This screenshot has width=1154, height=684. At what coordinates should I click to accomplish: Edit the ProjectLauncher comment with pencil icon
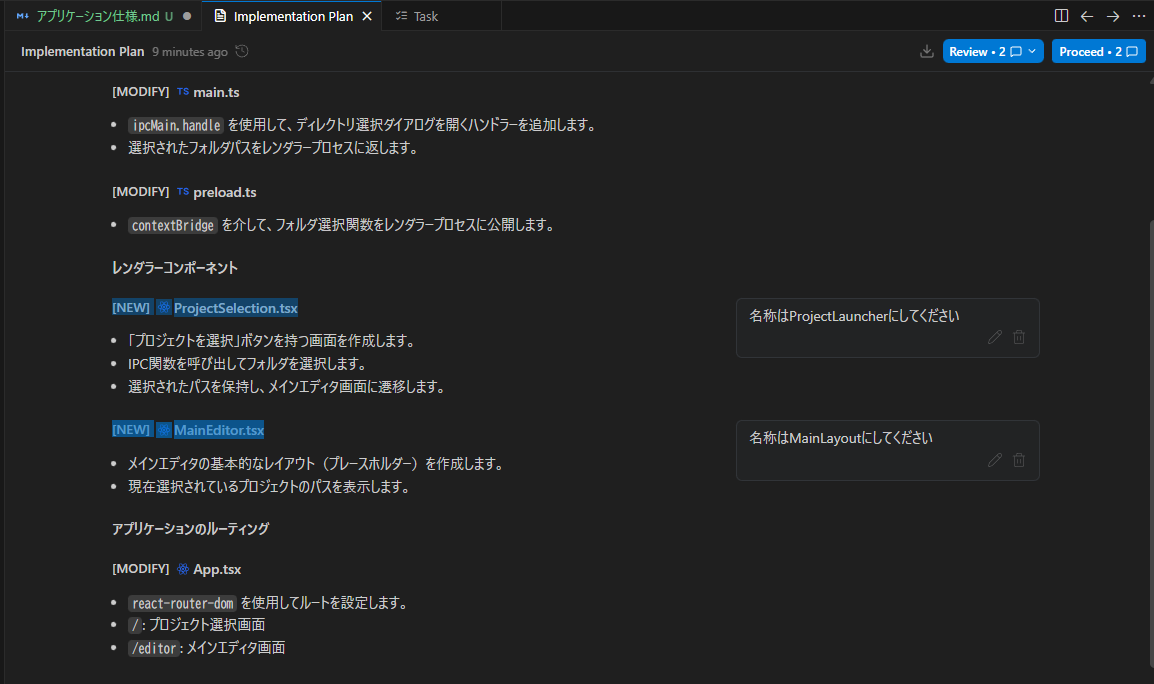[x=994, y=338]
